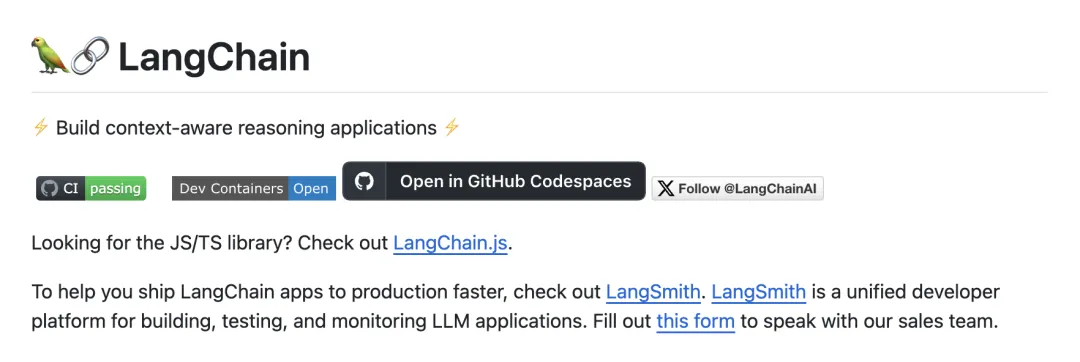Open the first LangSmith link

pyautogui.click(x=653, y=292)
